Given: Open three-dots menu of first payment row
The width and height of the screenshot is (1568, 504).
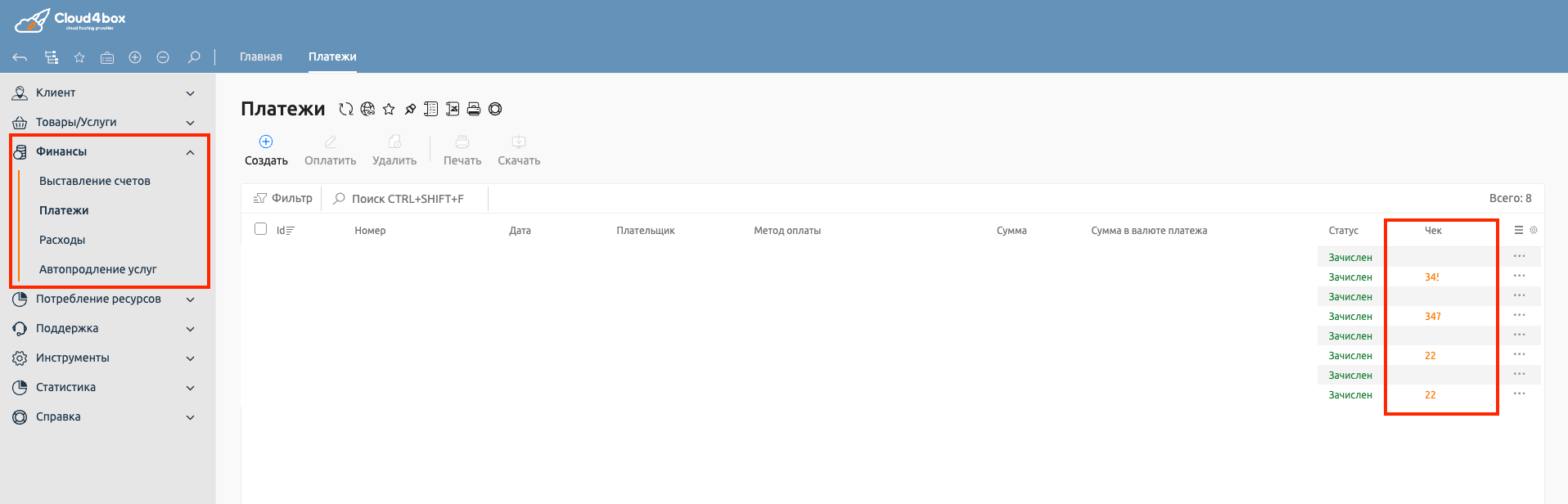Looking at the screenshot, I should click(1520, 256).
